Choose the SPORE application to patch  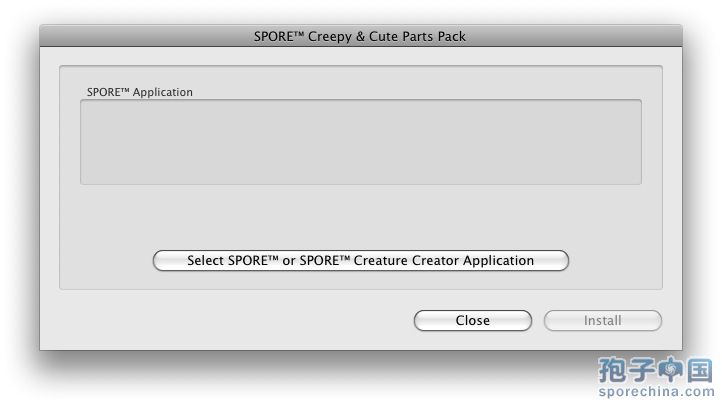click(360, 261)
